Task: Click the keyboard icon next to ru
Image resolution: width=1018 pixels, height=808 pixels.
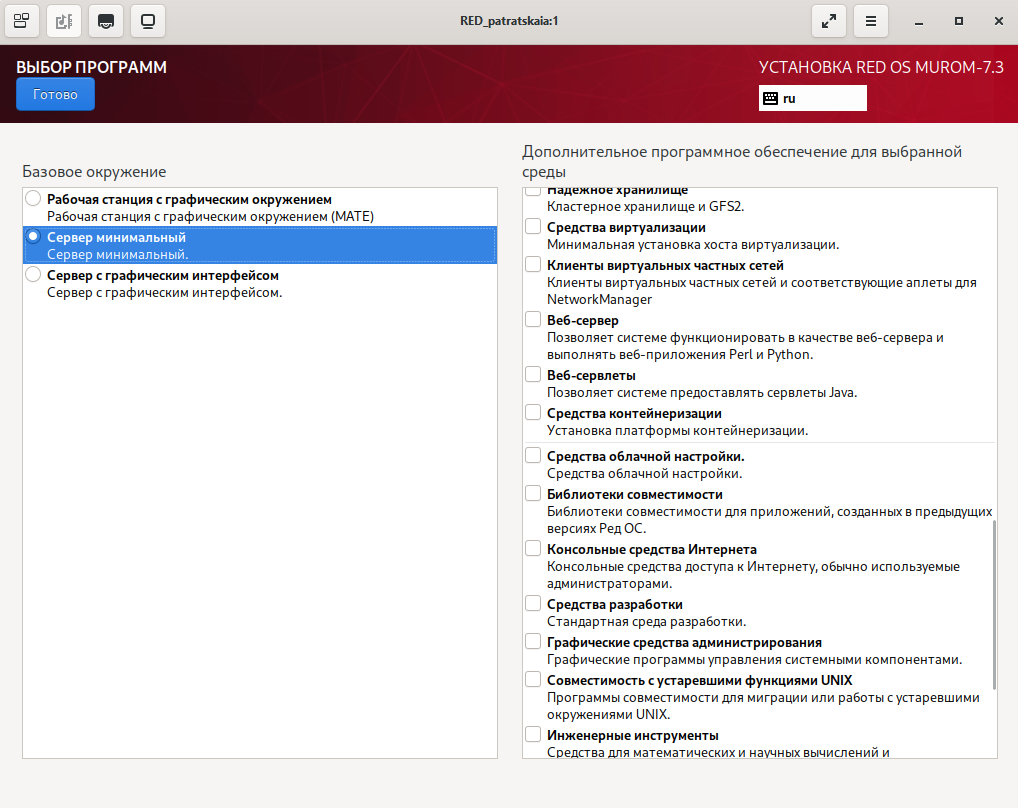Action: pos(770,99)
